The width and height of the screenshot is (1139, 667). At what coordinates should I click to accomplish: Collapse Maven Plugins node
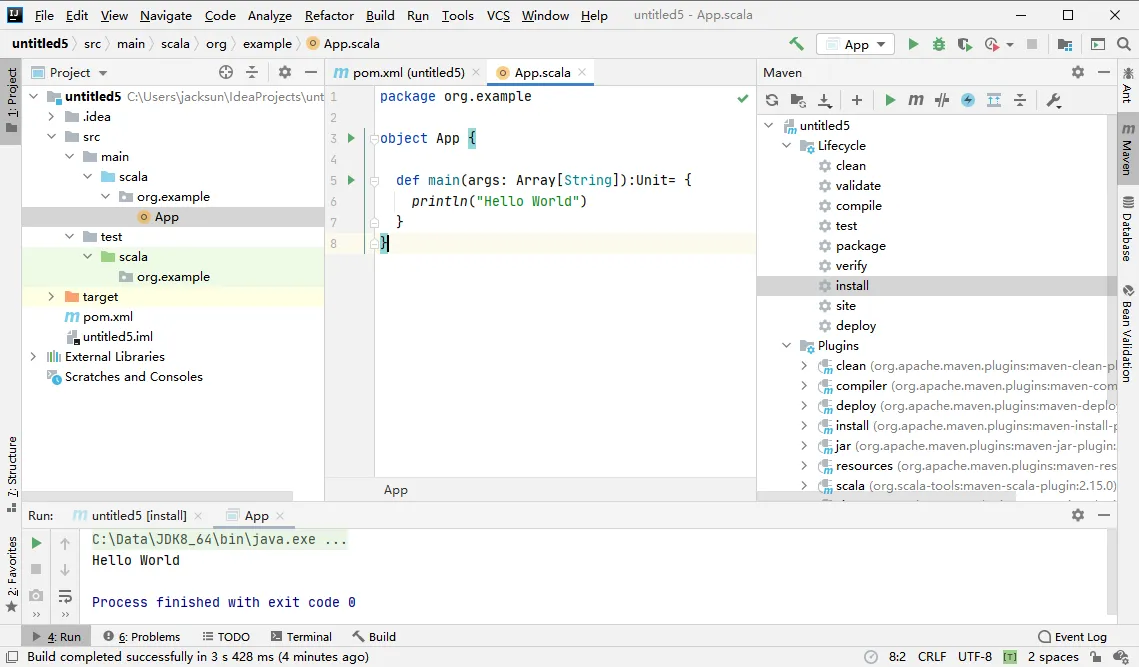coord(787,346)
